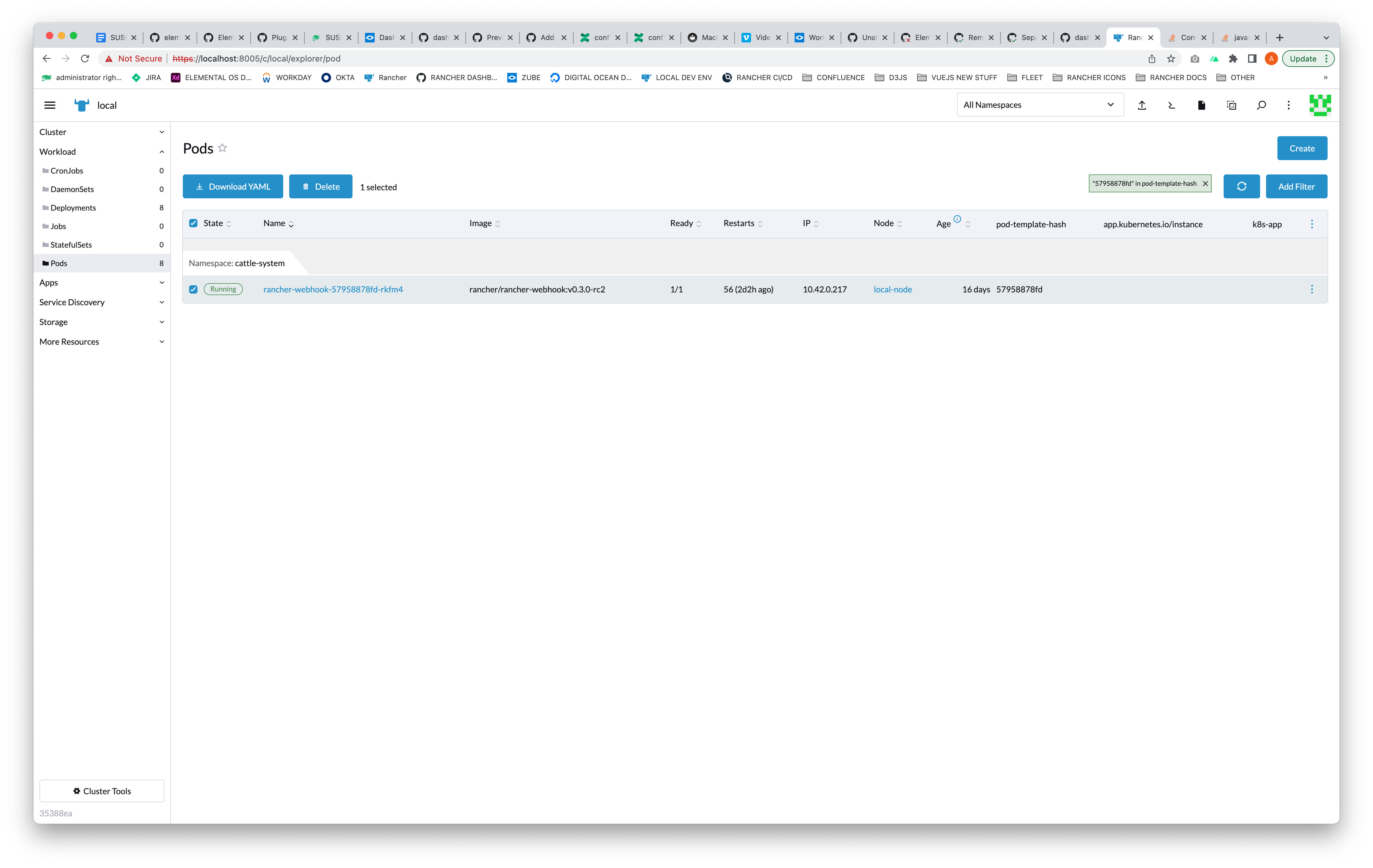Screen dimensions: 1373x868
Task: Click the Download KubeConfig file icon
Action: (1202, 105)
